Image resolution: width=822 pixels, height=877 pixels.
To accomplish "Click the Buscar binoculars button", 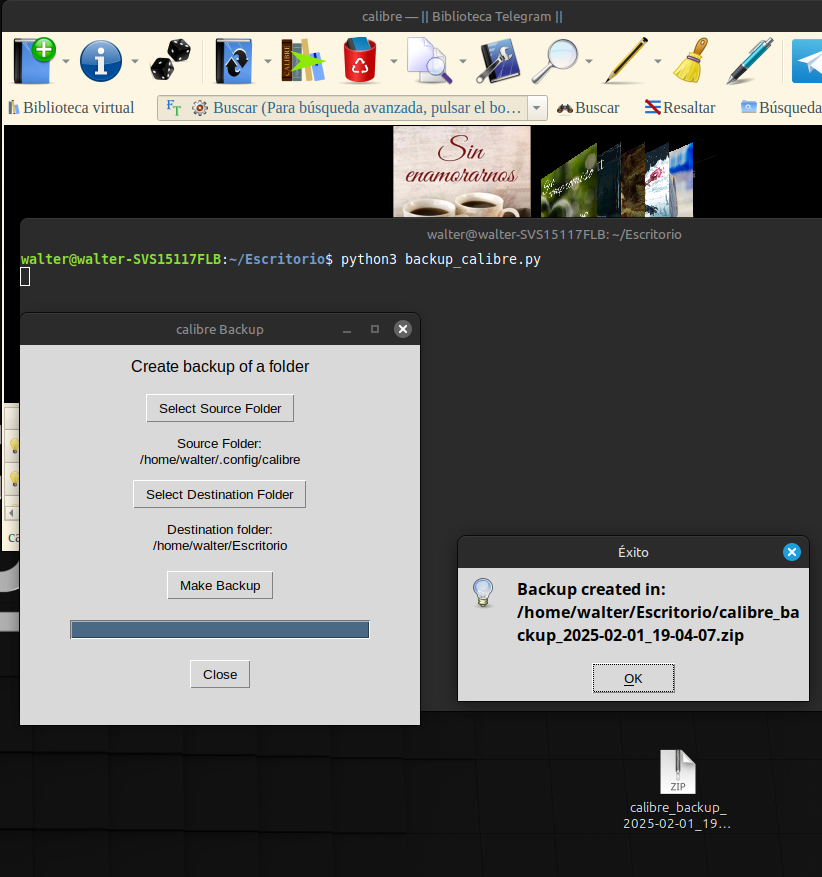I will tap(588, 107).
